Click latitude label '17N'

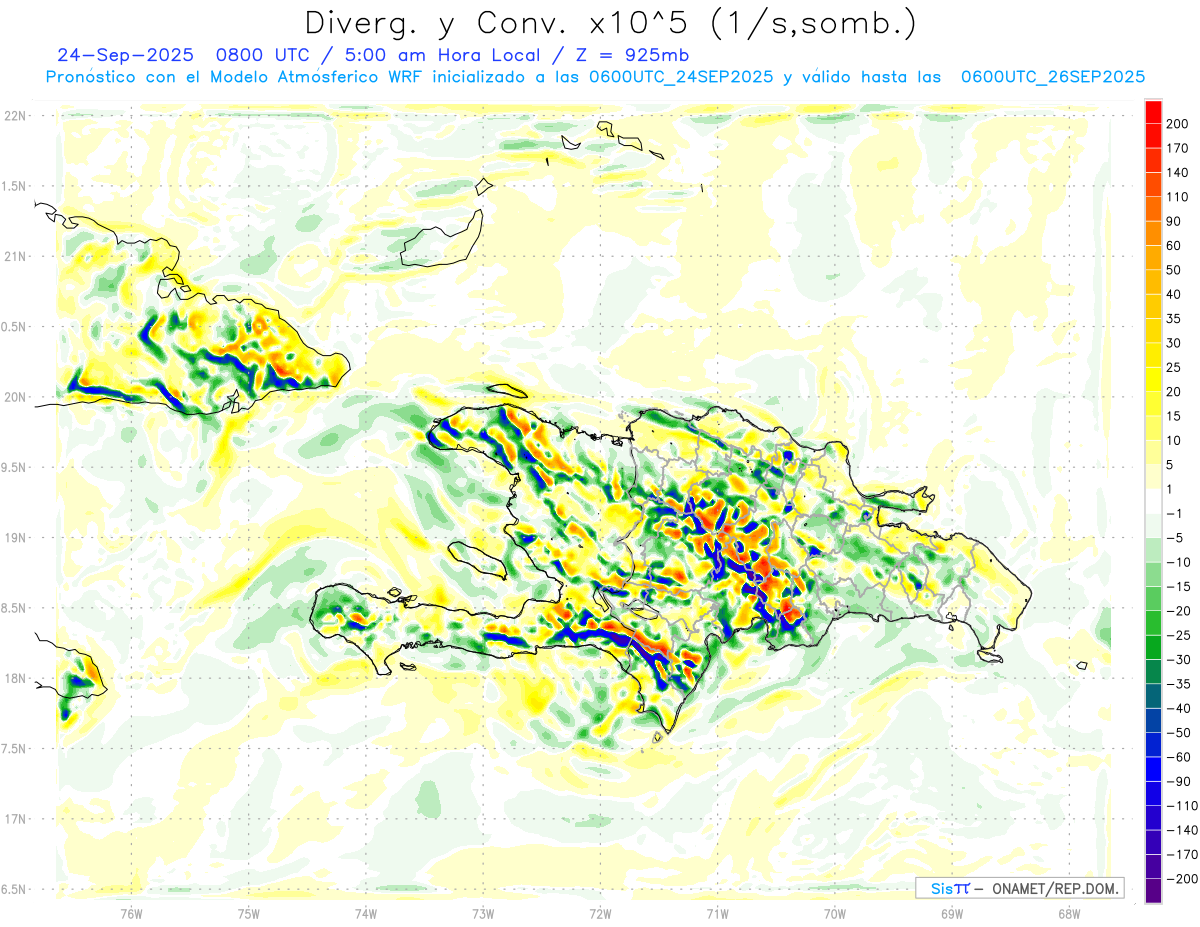pos(15,819)
